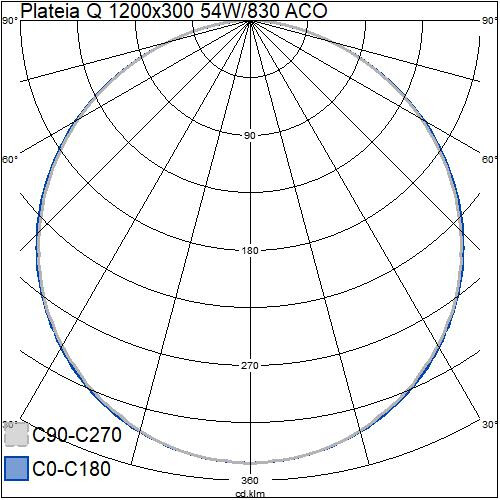
Task: Select the C0-C180 legend label
Action: [72, 468]
